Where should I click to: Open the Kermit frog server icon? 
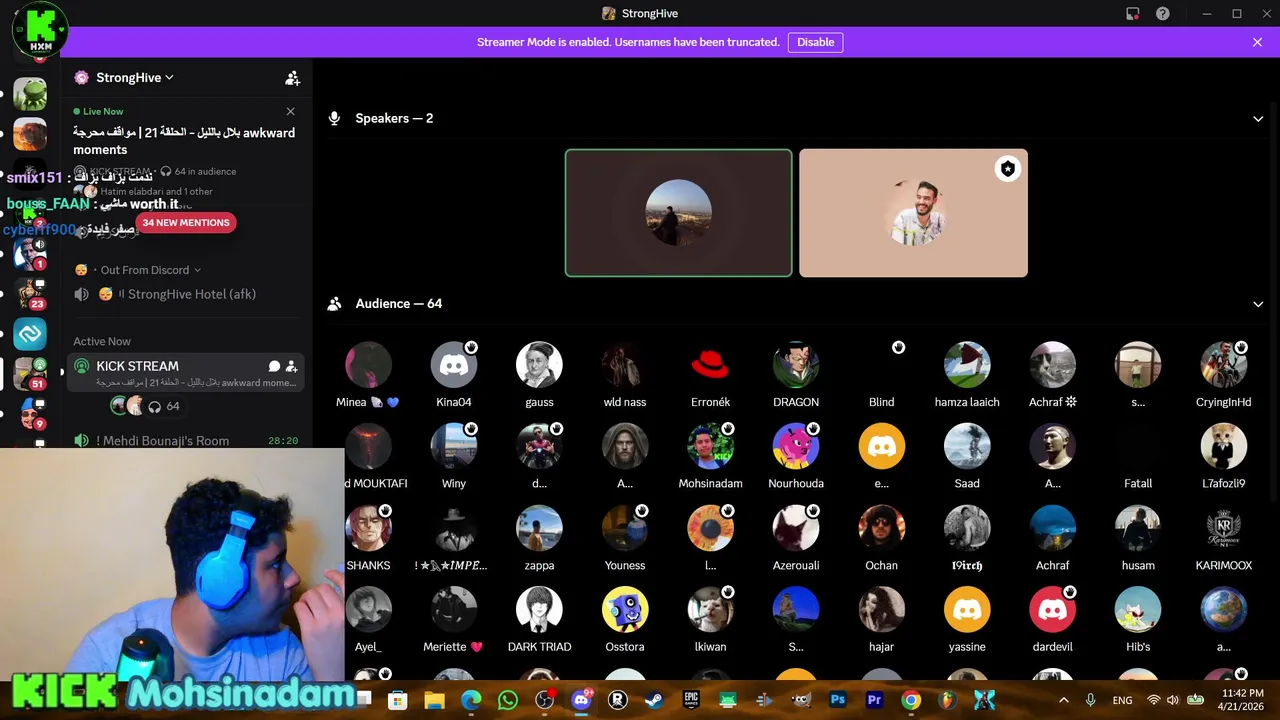[x=30, y=95]
